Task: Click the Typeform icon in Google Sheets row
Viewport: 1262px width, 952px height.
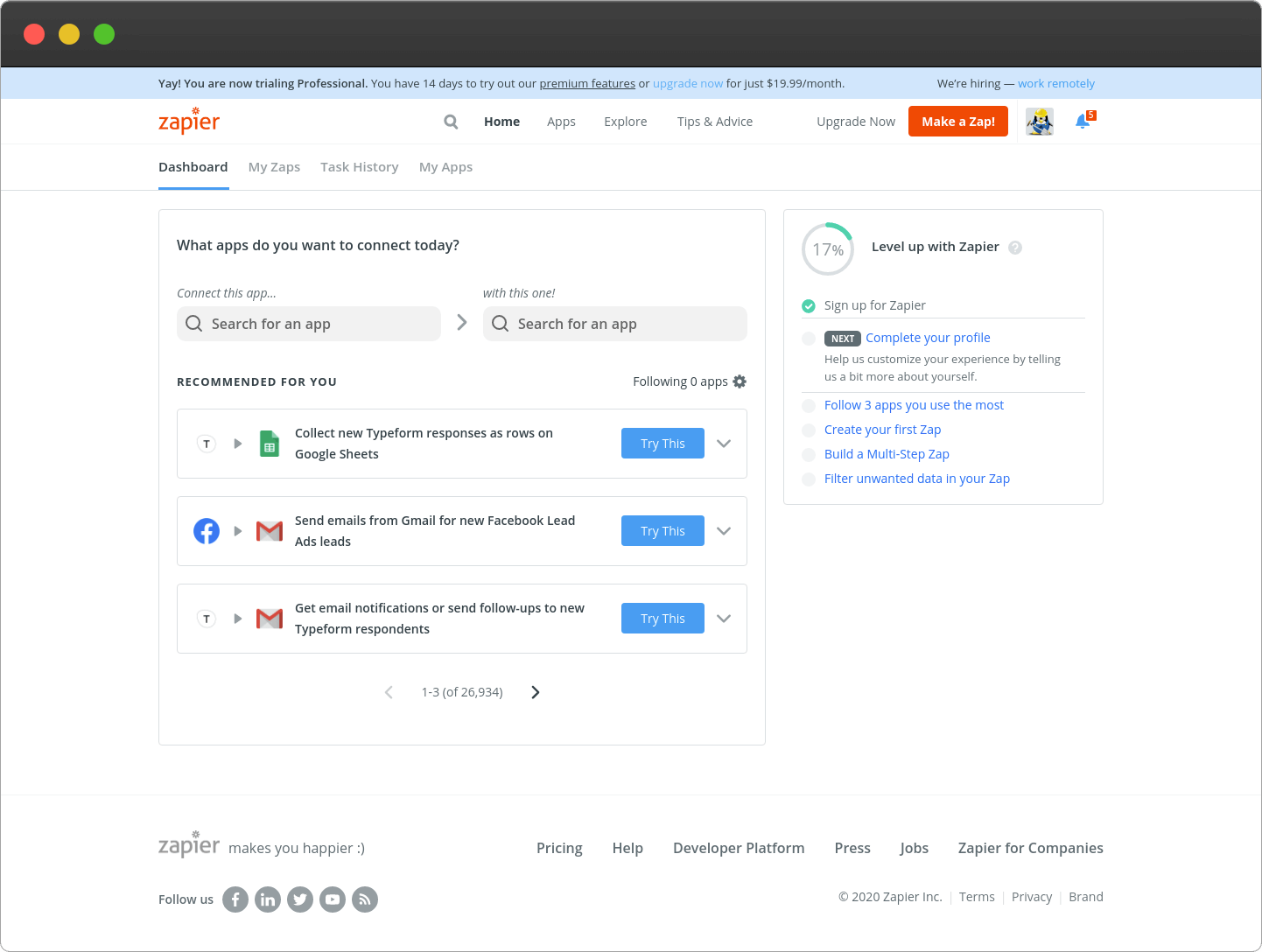Action: coord(207,444)
